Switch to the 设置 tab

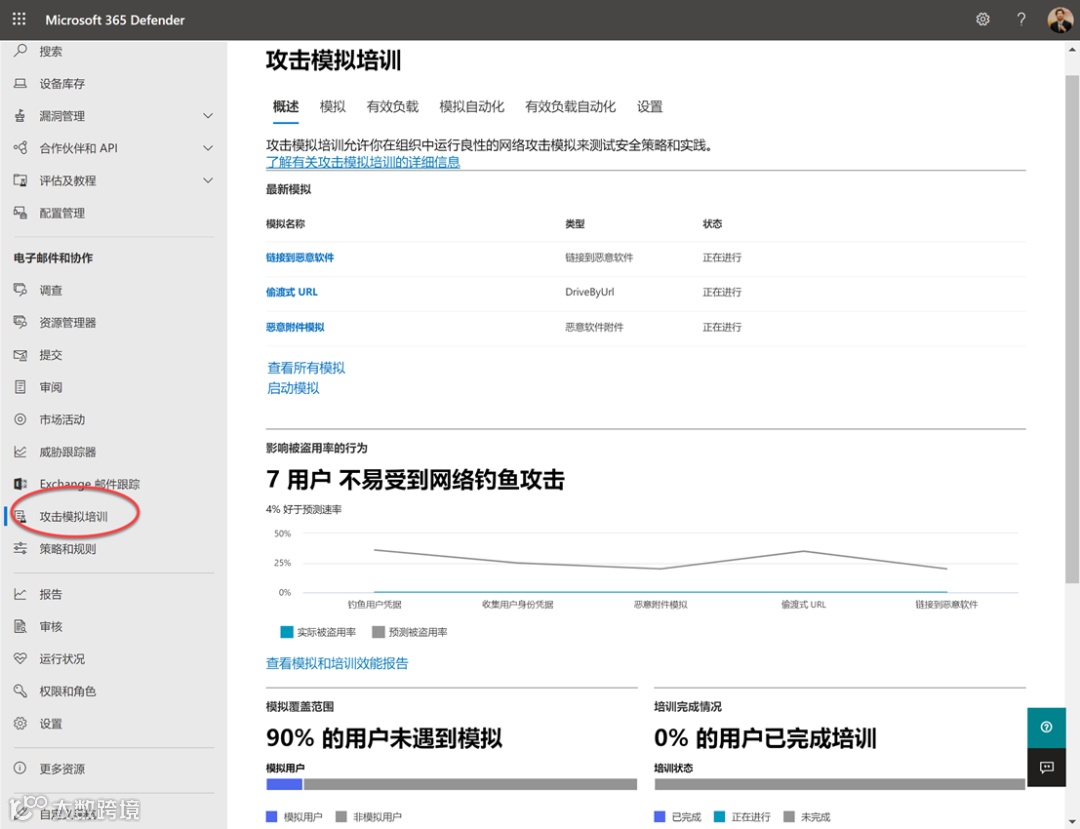[x=650, y=107]
